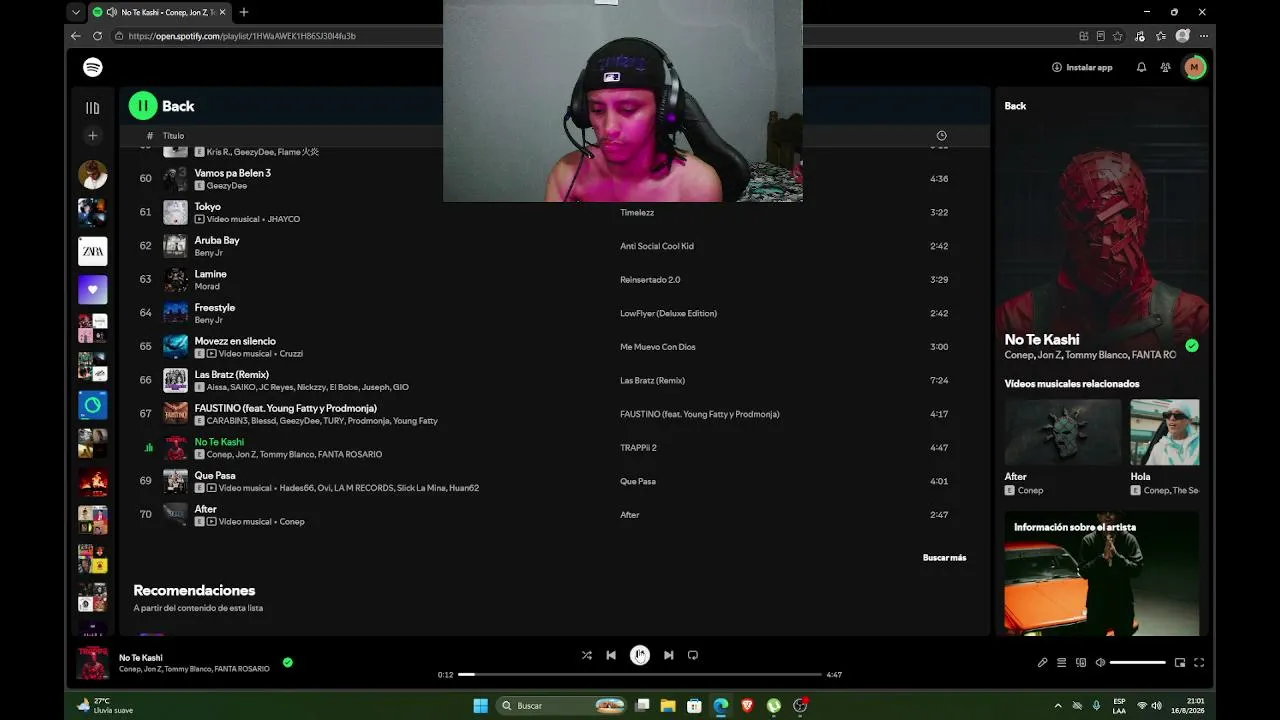Select the Las Bratz (Remix) track title

231,375
